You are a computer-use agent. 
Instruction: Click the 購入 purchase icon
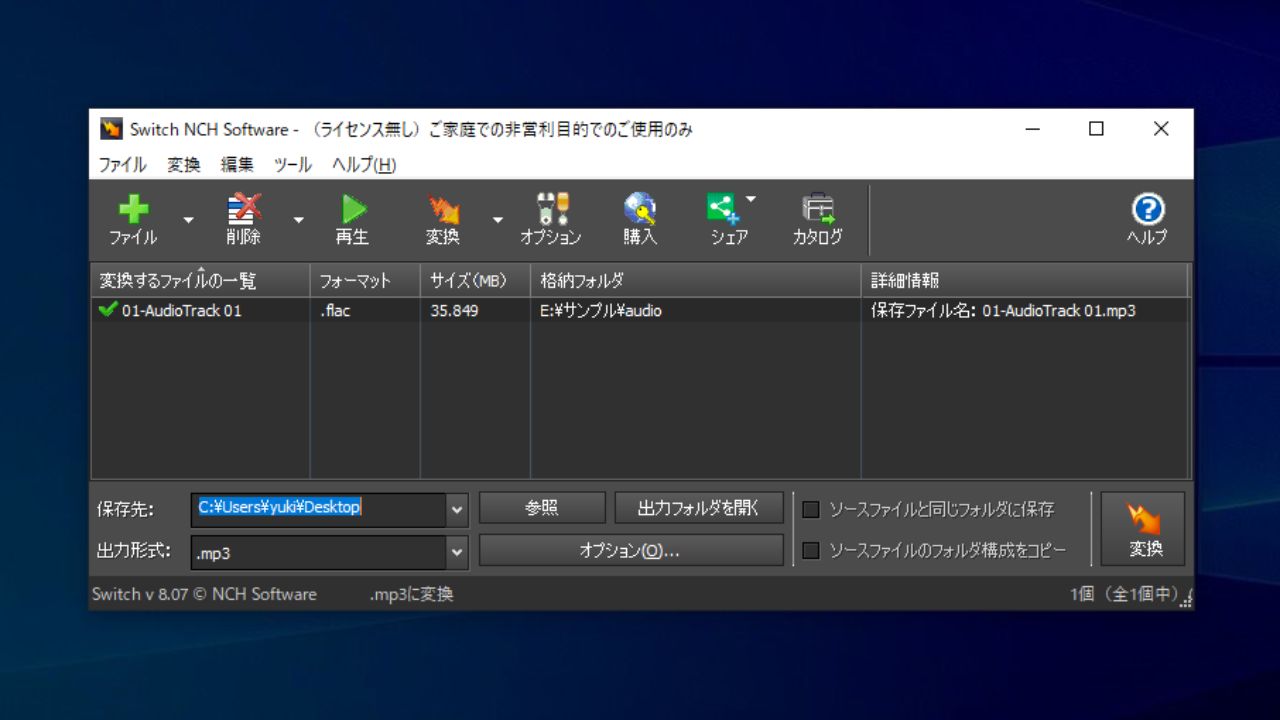coord(640,219)
